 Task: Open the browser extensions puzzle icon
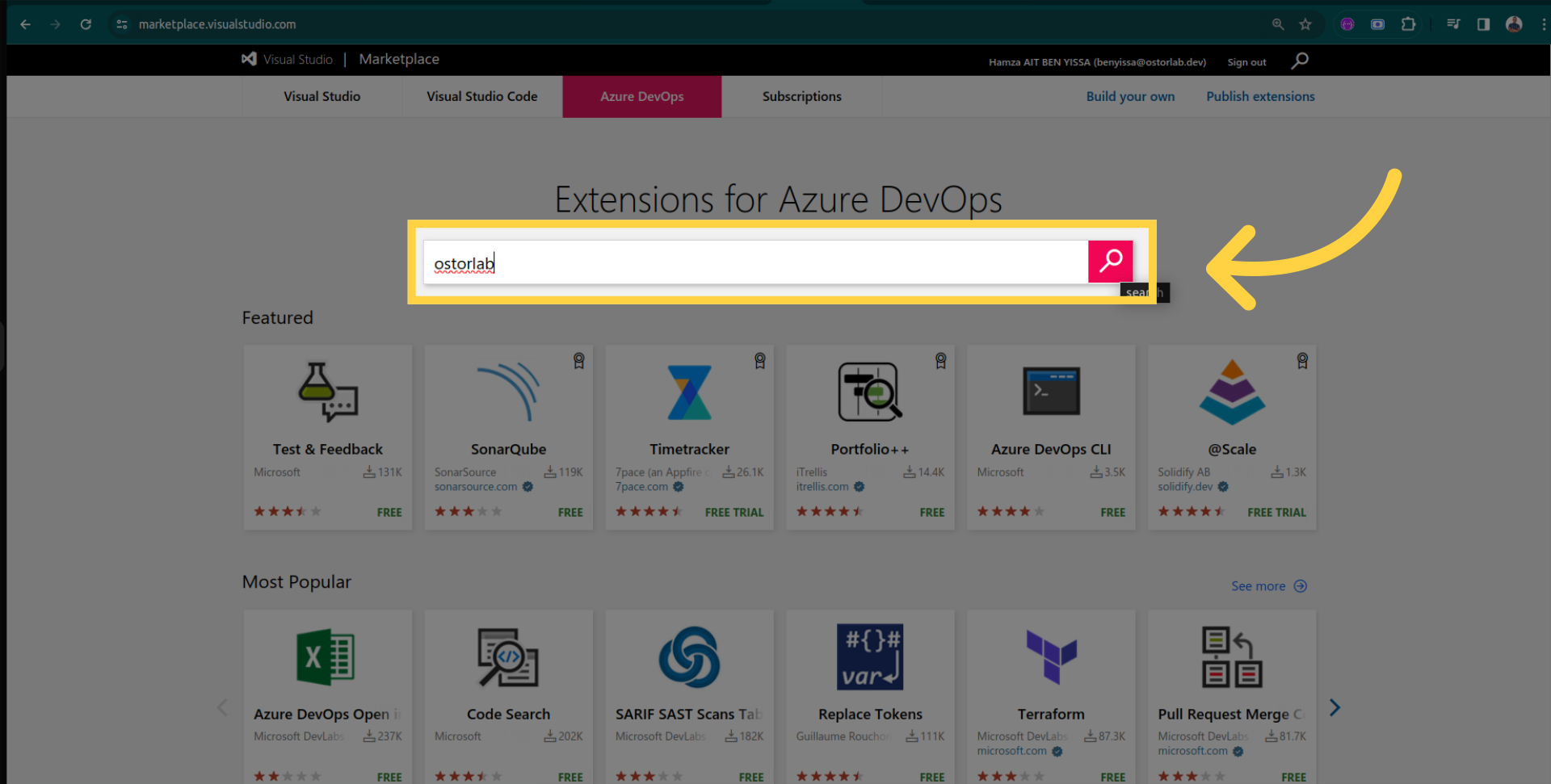[x=1408, y=24]
